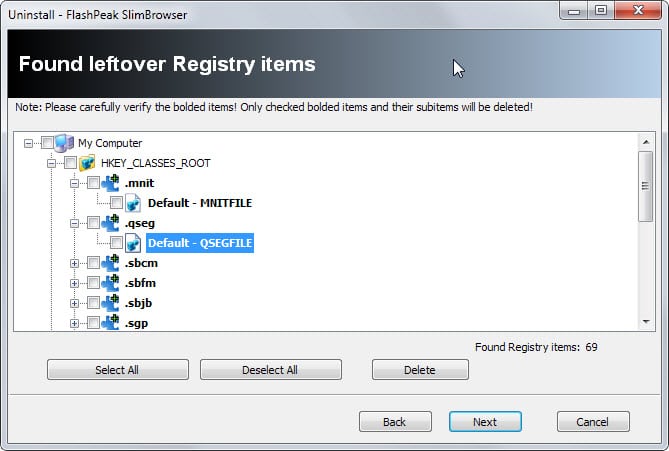Check the HKEY_CLASSES_ROOT checkbox
This screenshot has width=669, height=451.
[70, 163]
